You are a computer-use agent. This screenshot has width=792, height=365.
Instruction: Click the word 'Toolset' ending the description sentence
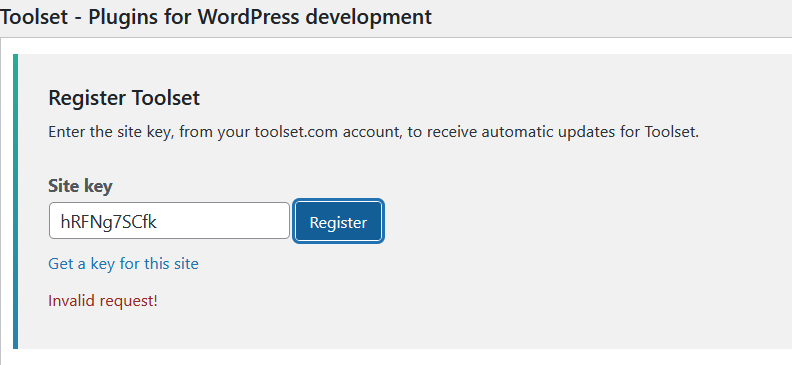[672, 132]
